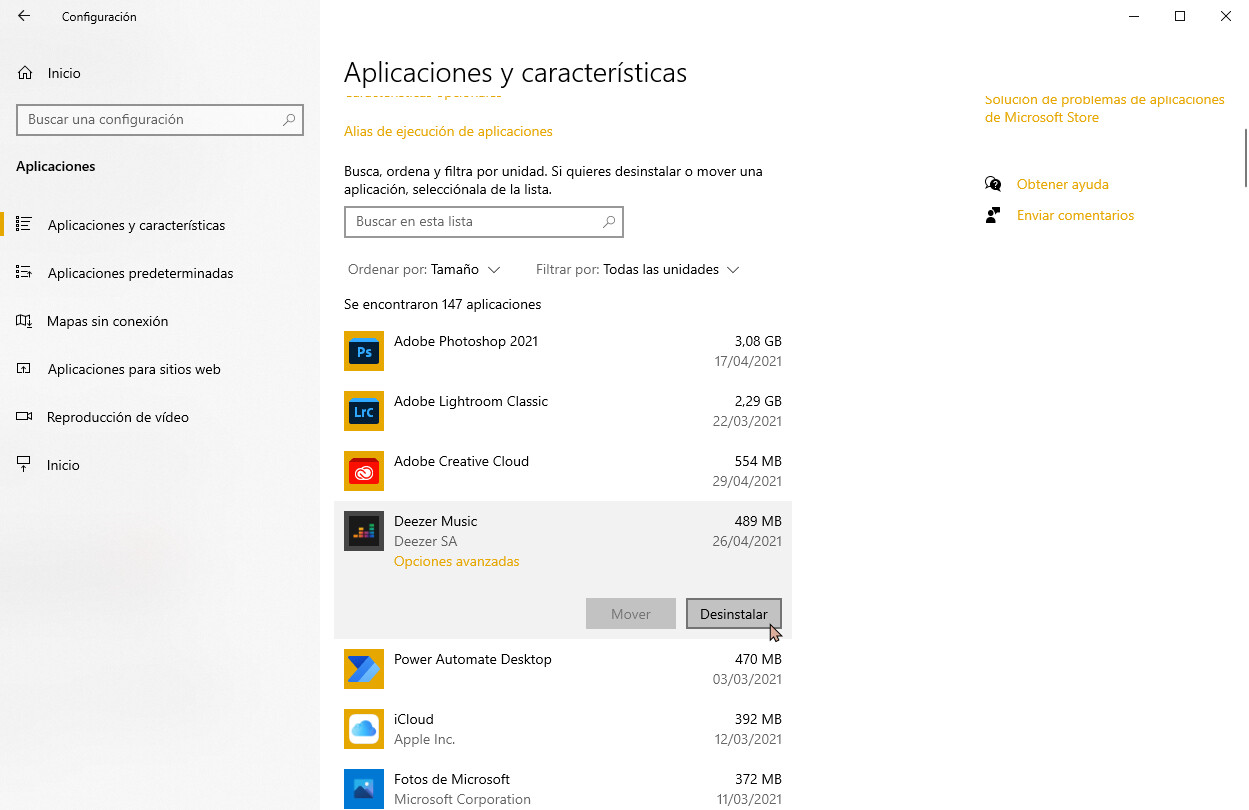Maximize the Configuración window

tap(1180, 16)
